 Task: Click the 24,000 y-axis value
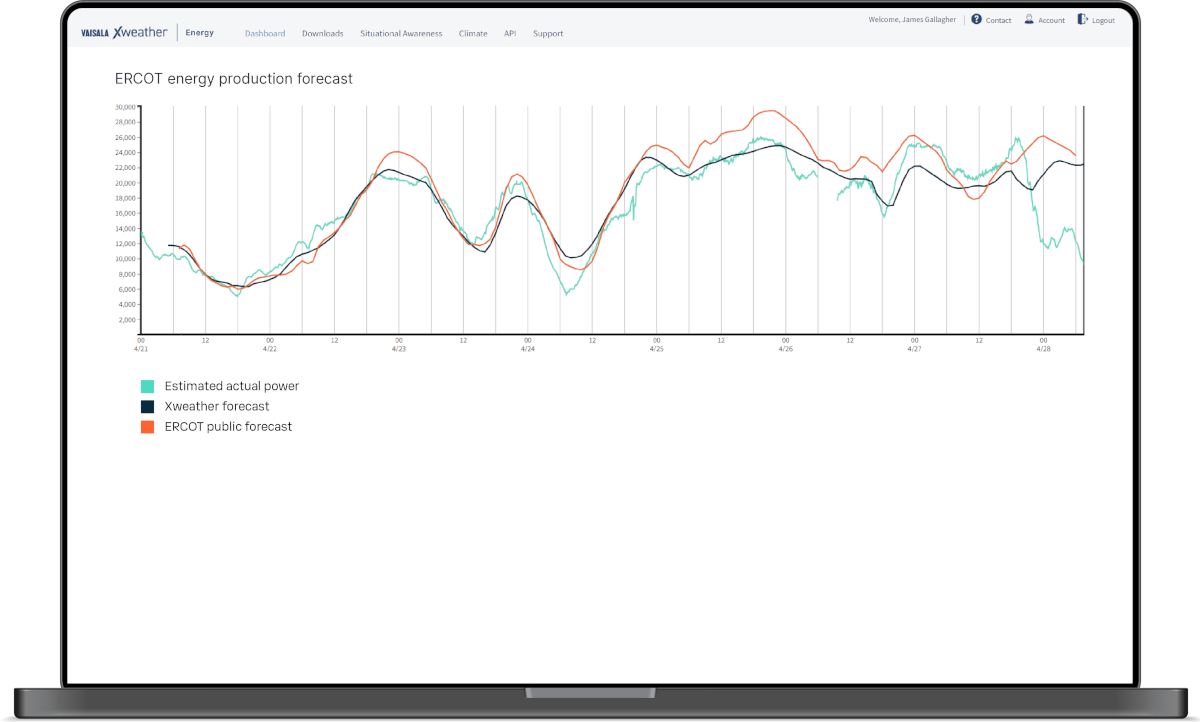pos(125,153)
